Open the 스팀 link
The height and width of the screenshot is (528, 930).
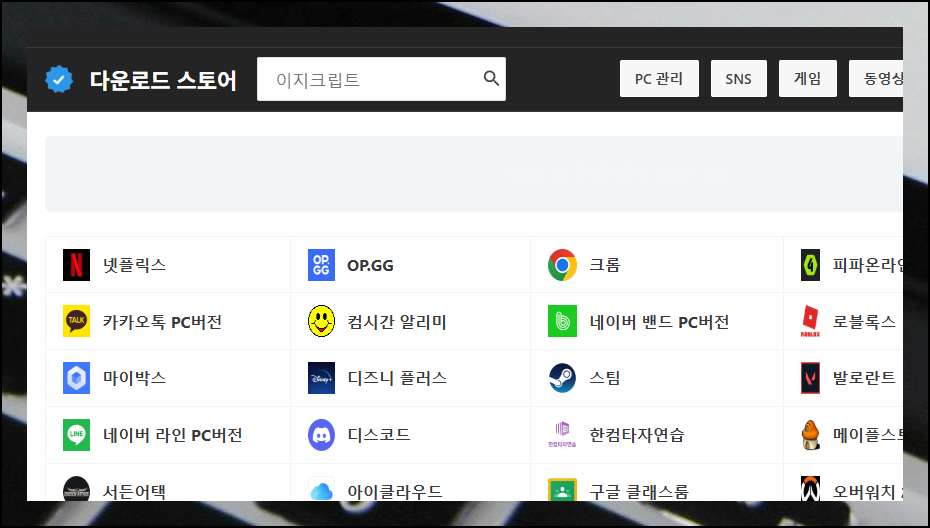click(x=604, y=378)
